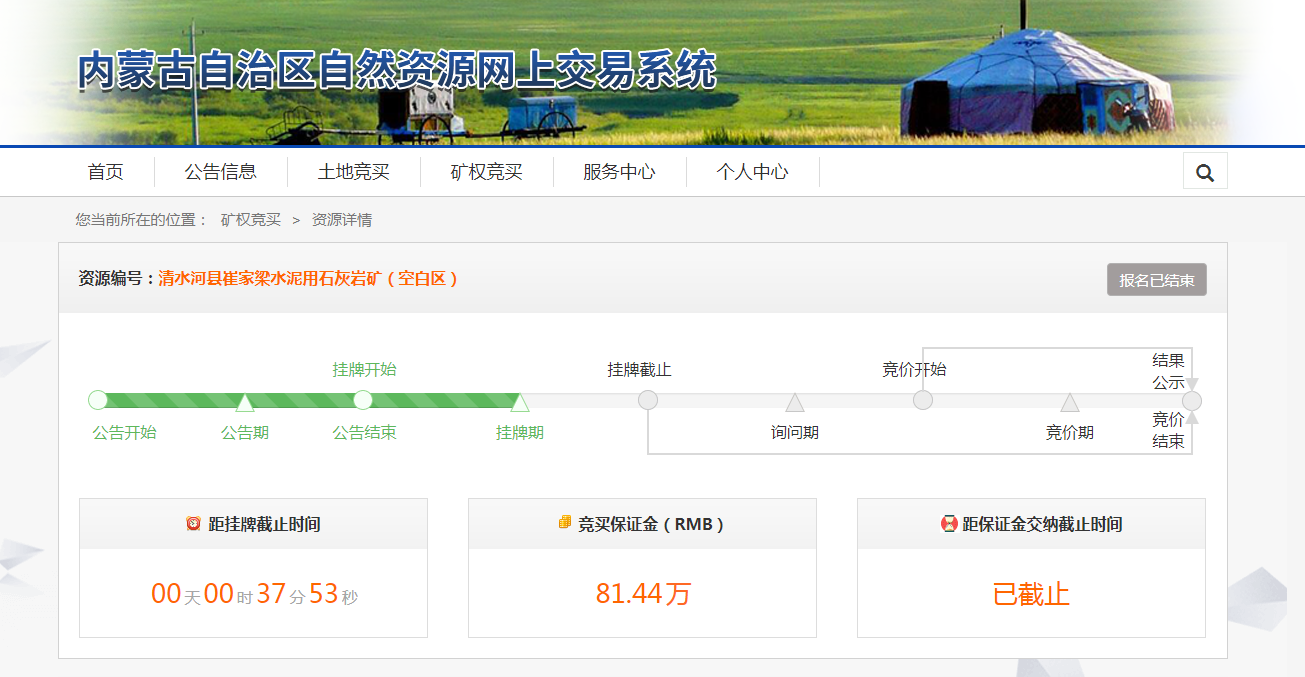Image resolution: width=1305 pixels, height=677 pixels.
Task: Click the alarm clock icon beside 距挂牌截止时间
Action: 193,523
